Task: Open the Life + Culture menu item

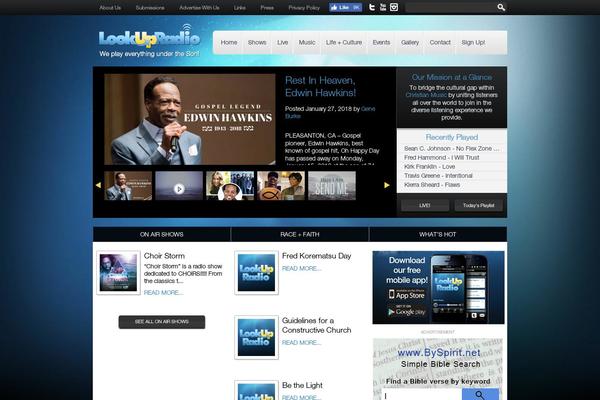Action: pyautogui.click(x=344, y=42)
